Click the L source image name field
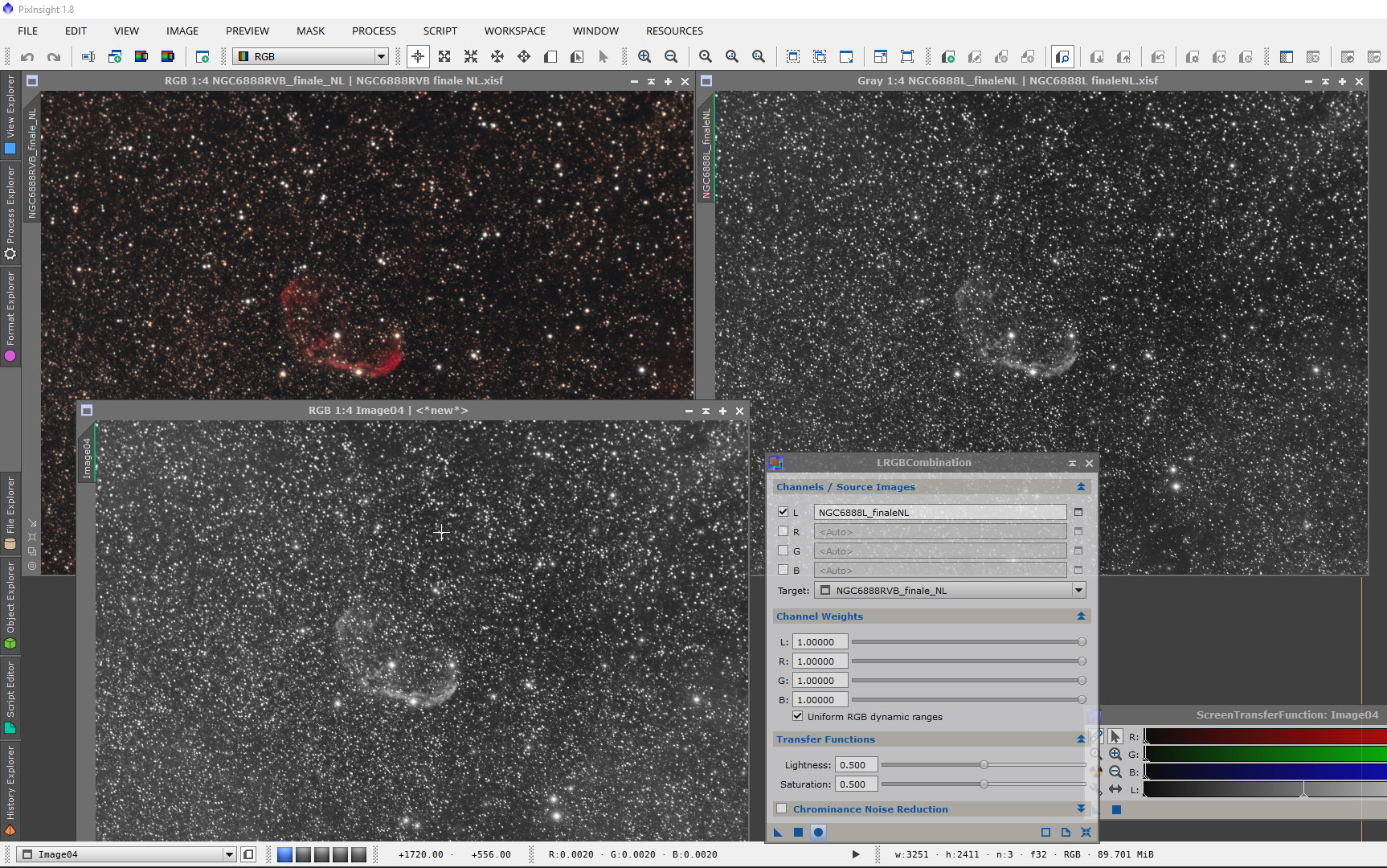 (940, 512)
